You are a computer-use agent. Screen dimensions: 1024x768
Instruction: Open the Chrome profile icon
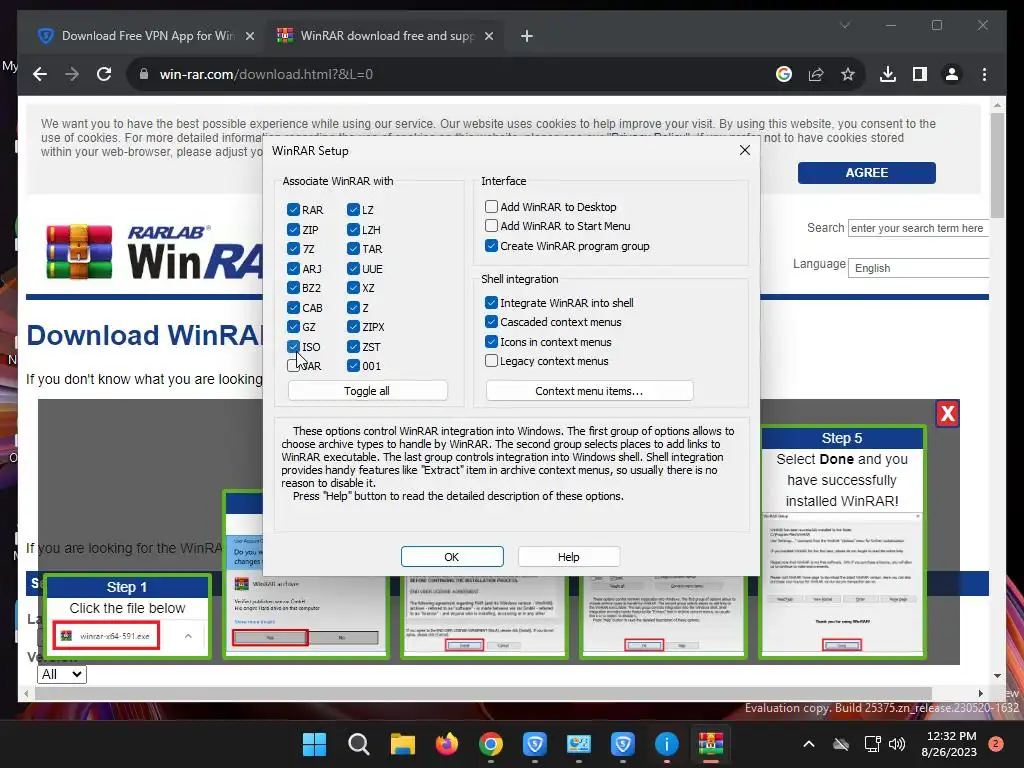[x=952, y=74]
